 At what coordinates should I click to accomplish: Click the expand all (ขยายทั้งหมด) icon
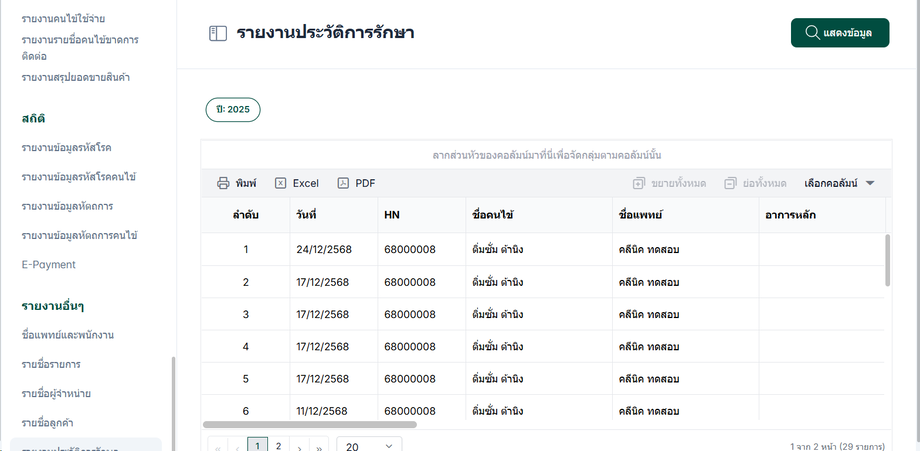639,183
